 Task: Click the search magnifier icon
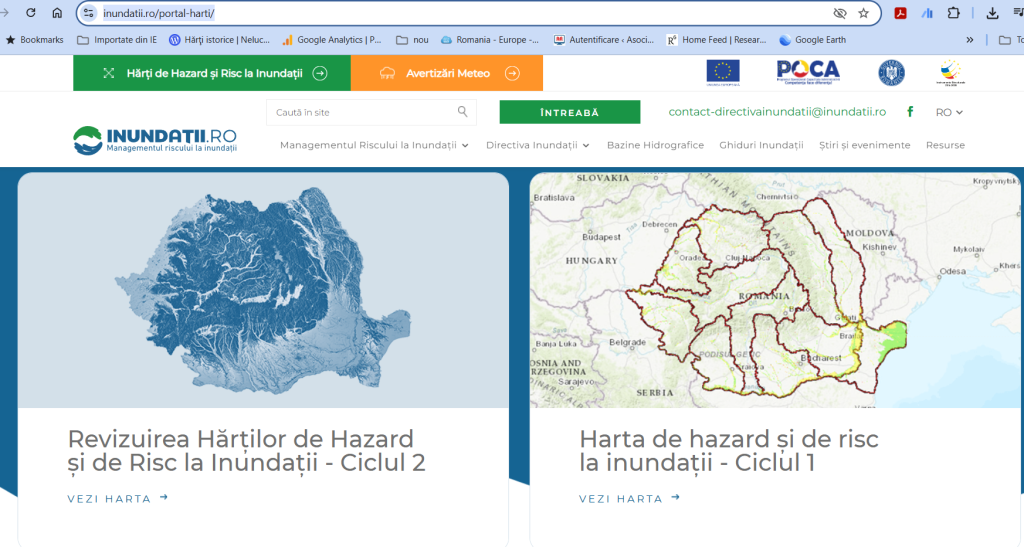462,112
